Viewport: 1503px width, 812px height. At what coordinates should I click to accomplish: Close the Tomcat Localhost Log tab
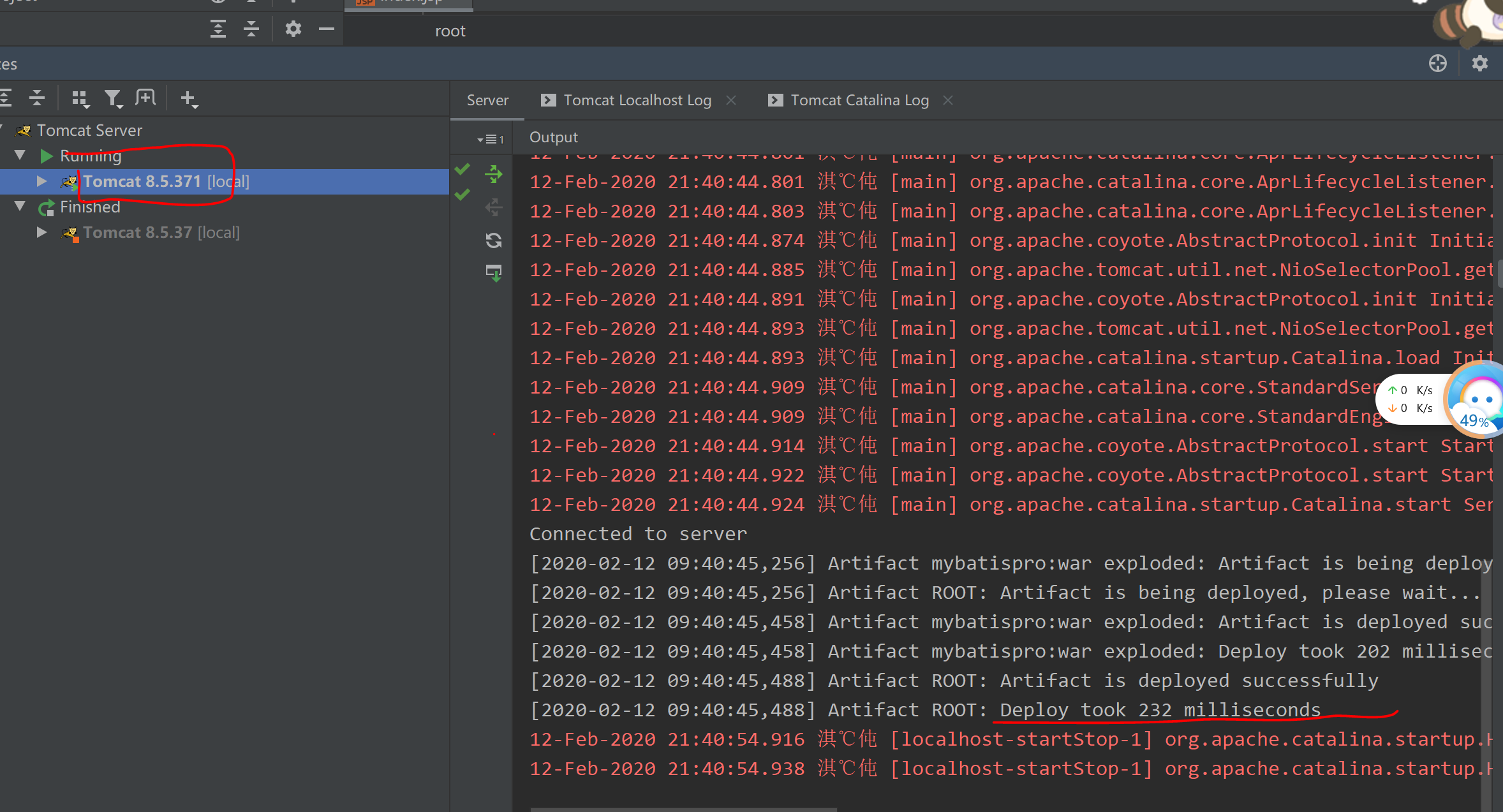(731, 100)
